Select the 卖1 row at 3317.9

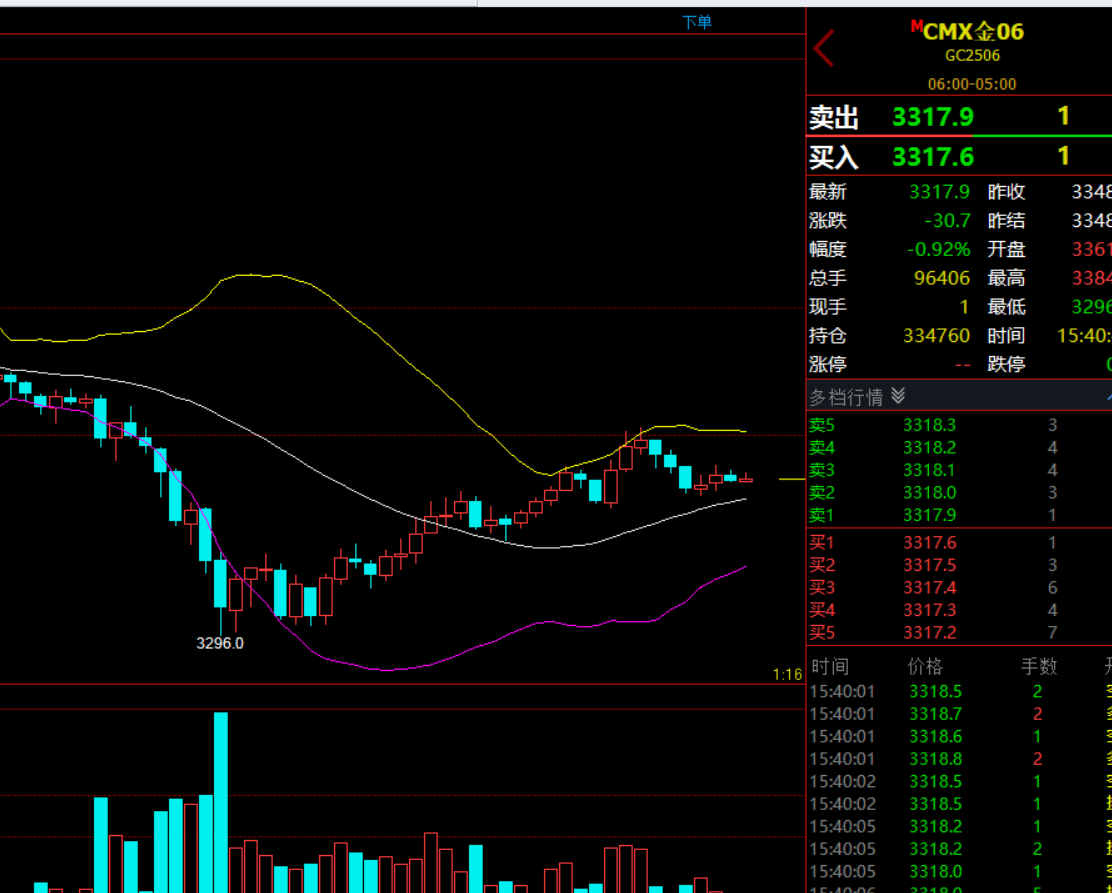pyautogui.click(x=959, y=515)
